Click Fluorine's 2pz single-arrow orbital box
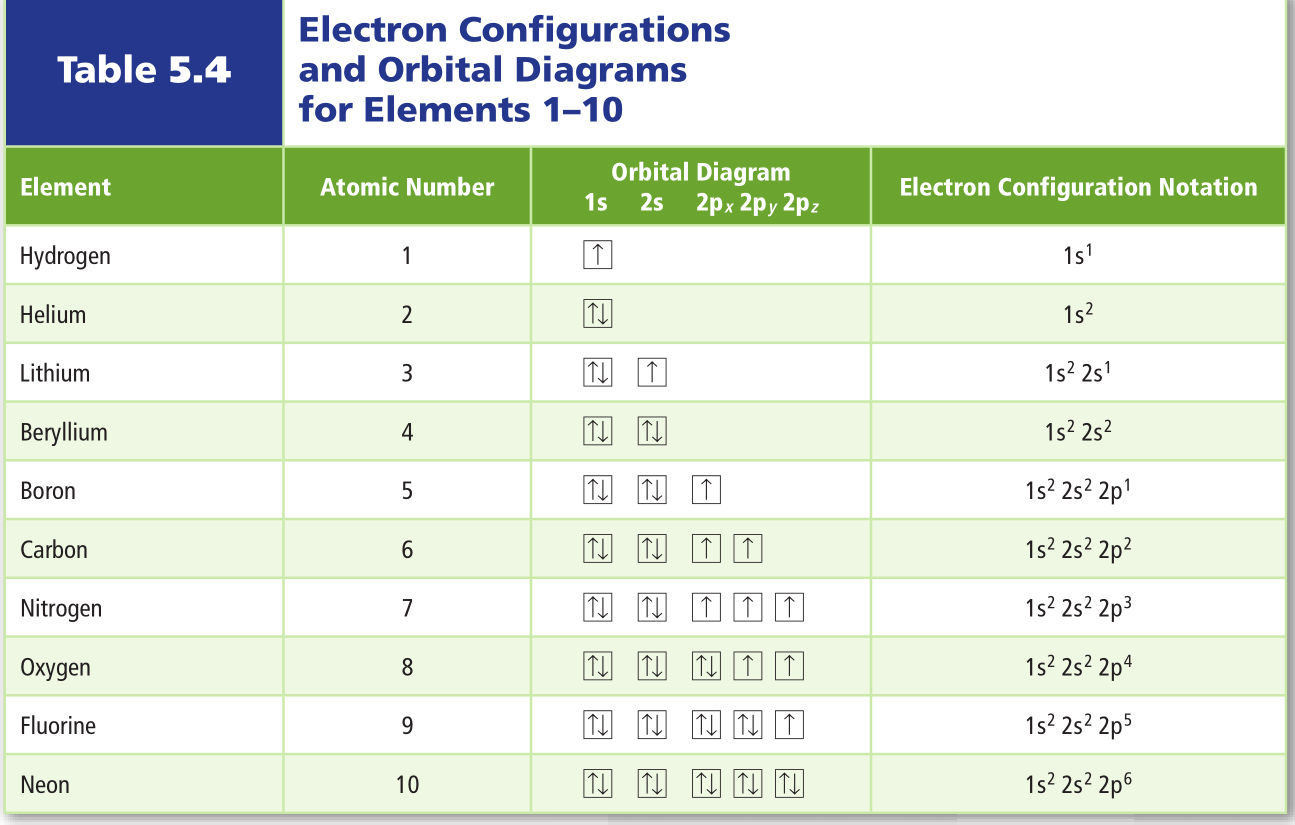Image resolution: width=1295 pixels, height=825 pixels. [x=789, y=726]
